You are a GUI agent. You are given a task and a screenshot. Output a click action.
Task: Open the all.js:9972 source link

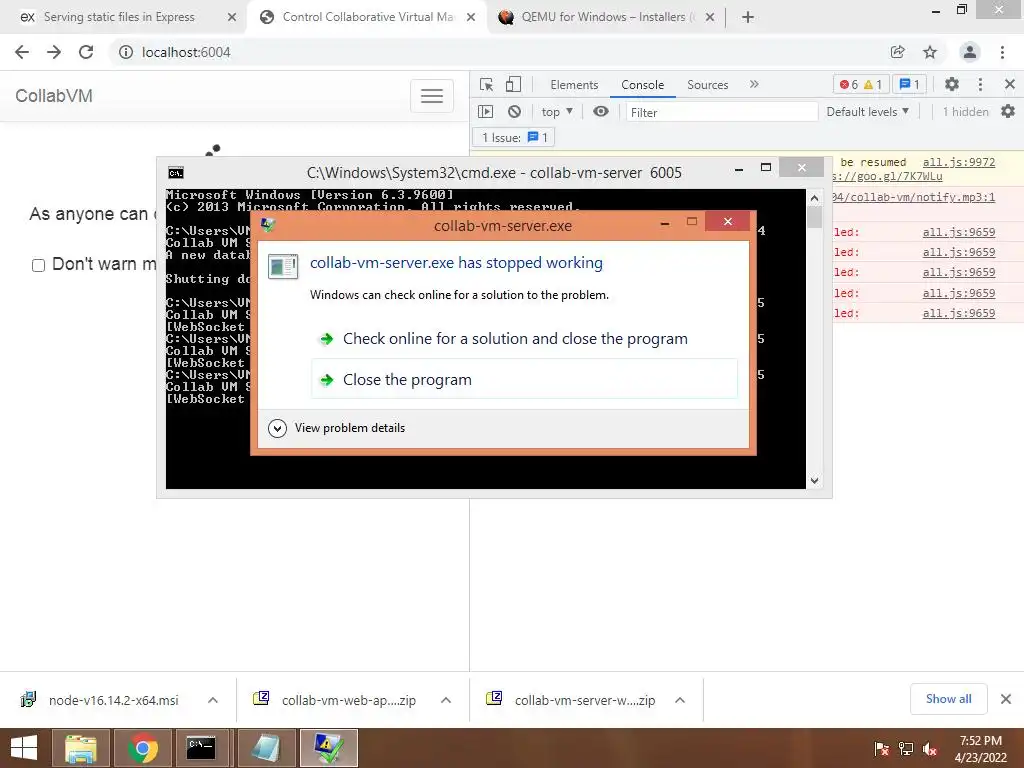point(959,162)
